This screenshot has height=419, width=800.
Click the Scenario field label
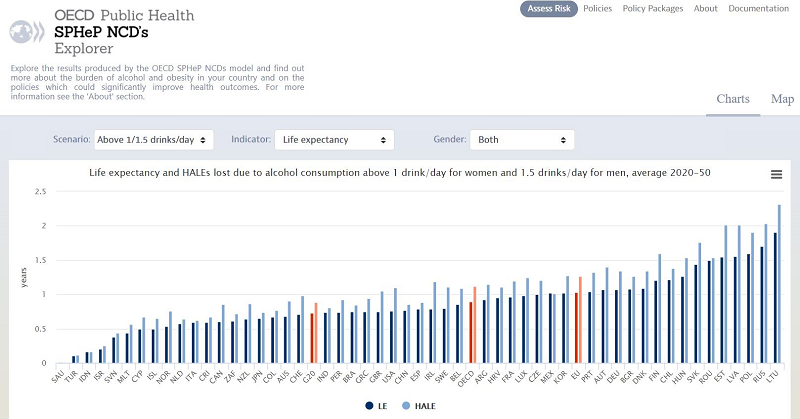tap(72, 139)
